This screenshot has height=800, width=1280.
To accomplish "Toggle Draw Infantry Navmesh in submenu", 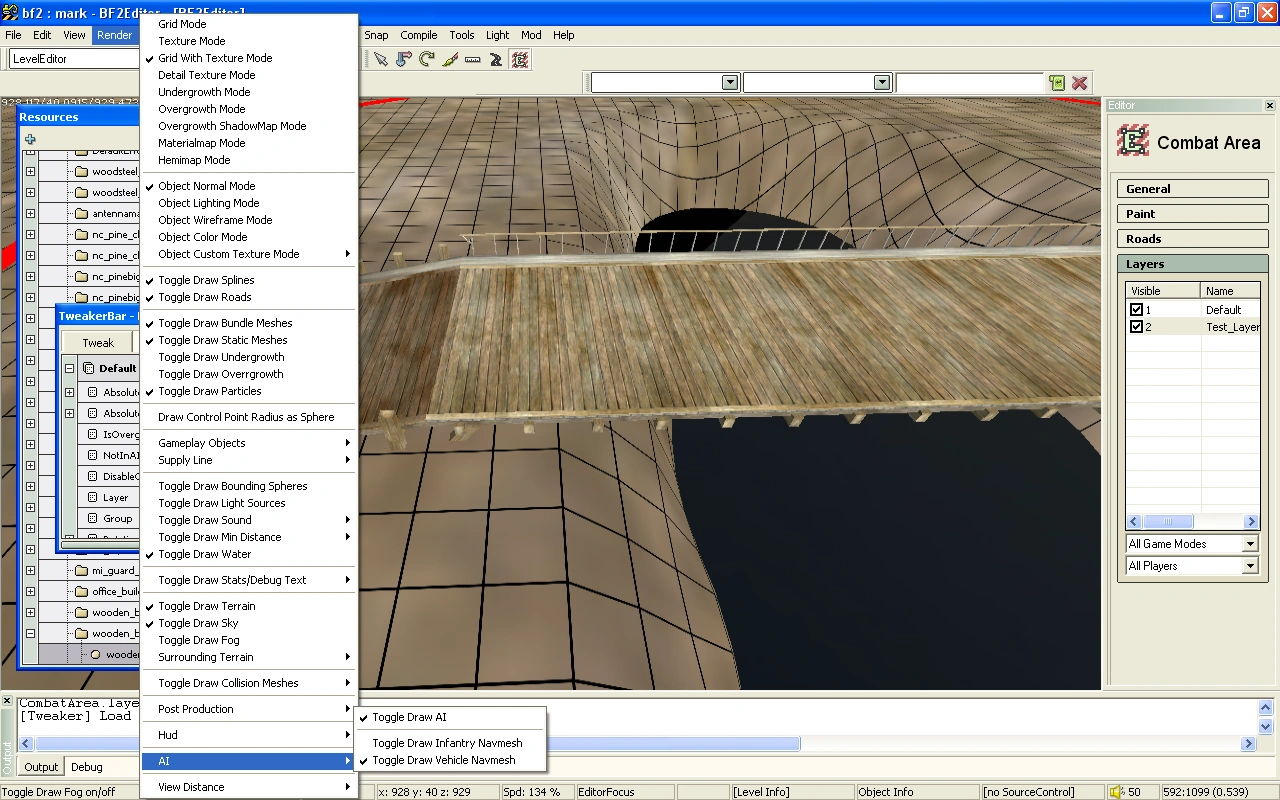I will (x=447, y=743).
